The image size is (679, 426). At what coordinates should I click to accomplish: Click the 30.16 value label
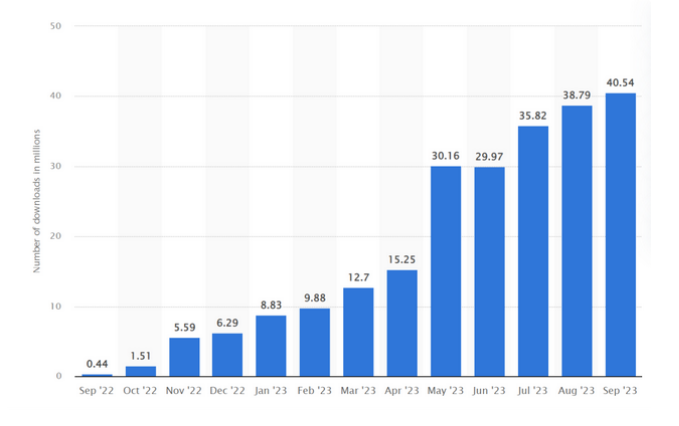[x=445, y=156]
